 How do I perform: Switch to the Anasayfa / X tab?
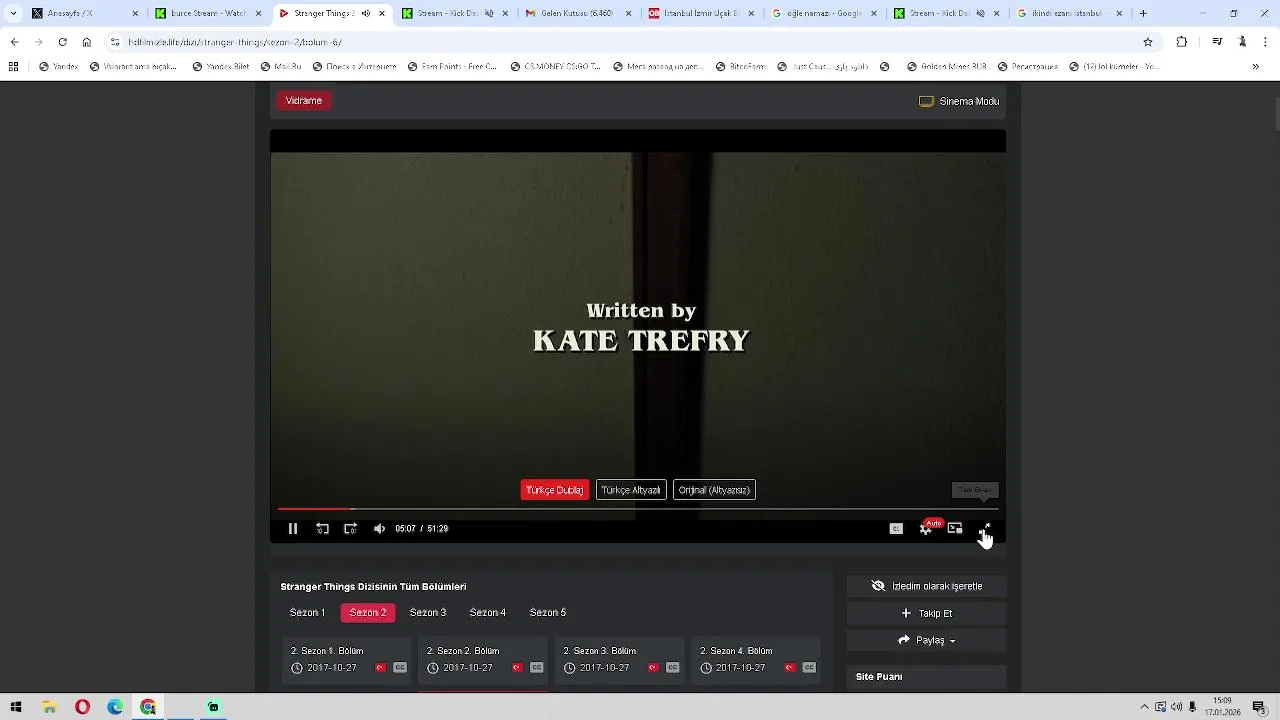85,13
